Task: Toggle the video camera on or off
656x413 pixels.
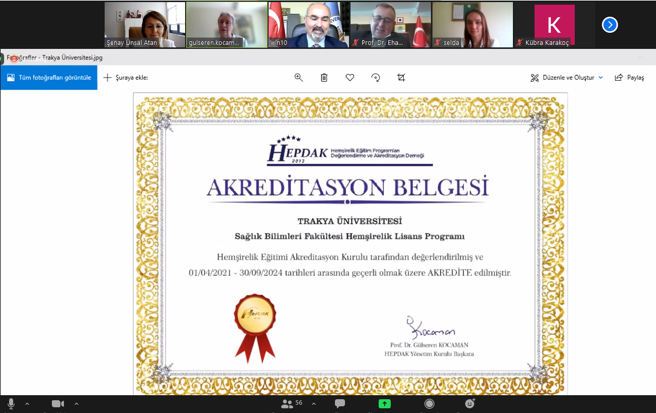Action: 57,404
